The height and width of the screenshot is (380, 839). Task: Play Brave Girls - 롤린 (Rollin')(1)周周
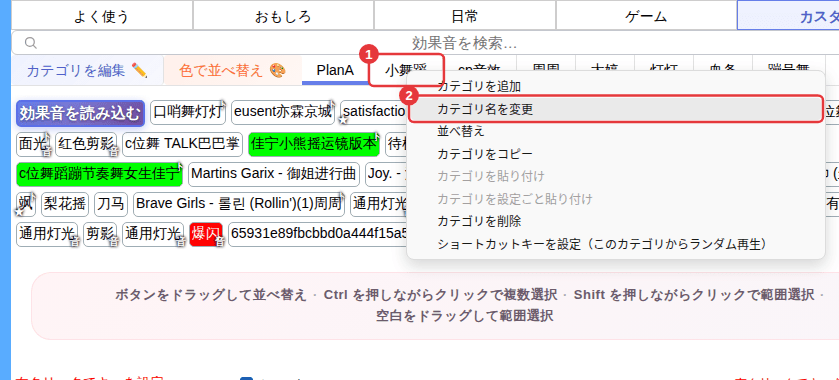(239, 204)
